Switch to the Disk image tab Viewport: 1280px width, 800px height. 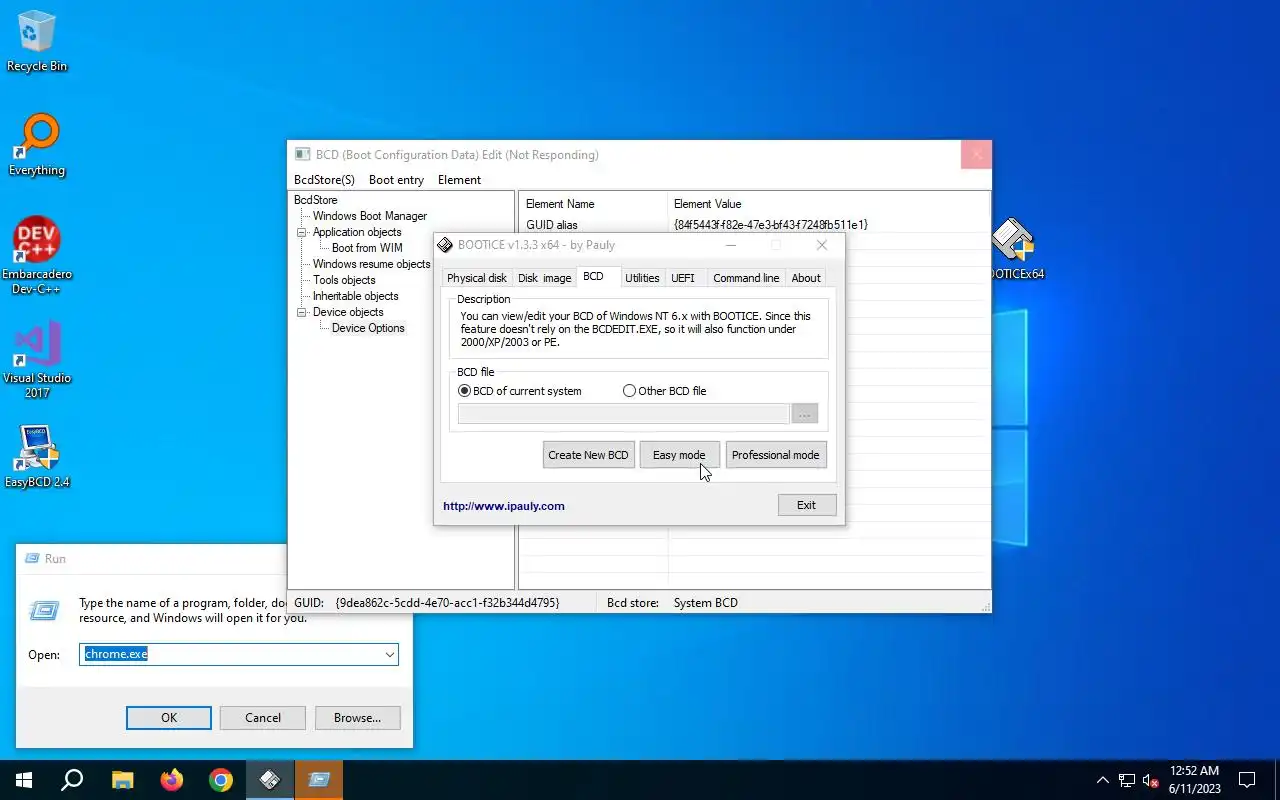[545, 278]
